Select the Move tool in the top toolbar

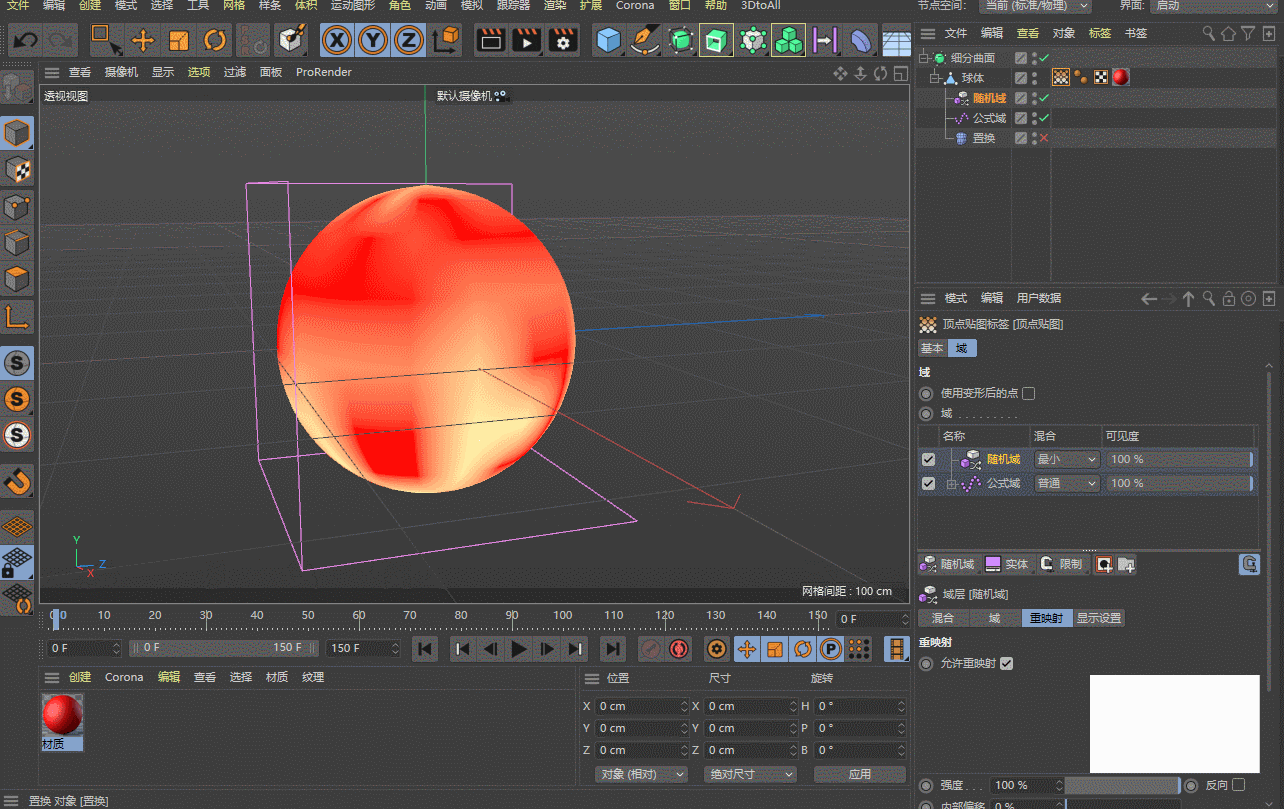143,41
